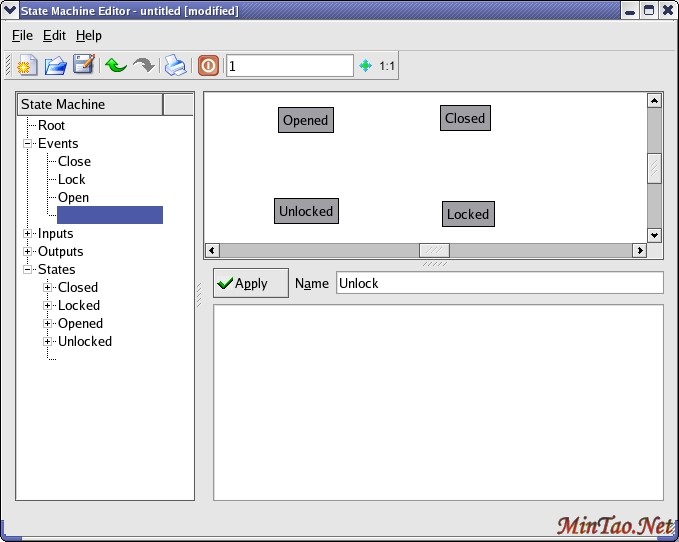Expand the Closed state node
The height and width of the screenshot is (542, 679).
point(48,288)
